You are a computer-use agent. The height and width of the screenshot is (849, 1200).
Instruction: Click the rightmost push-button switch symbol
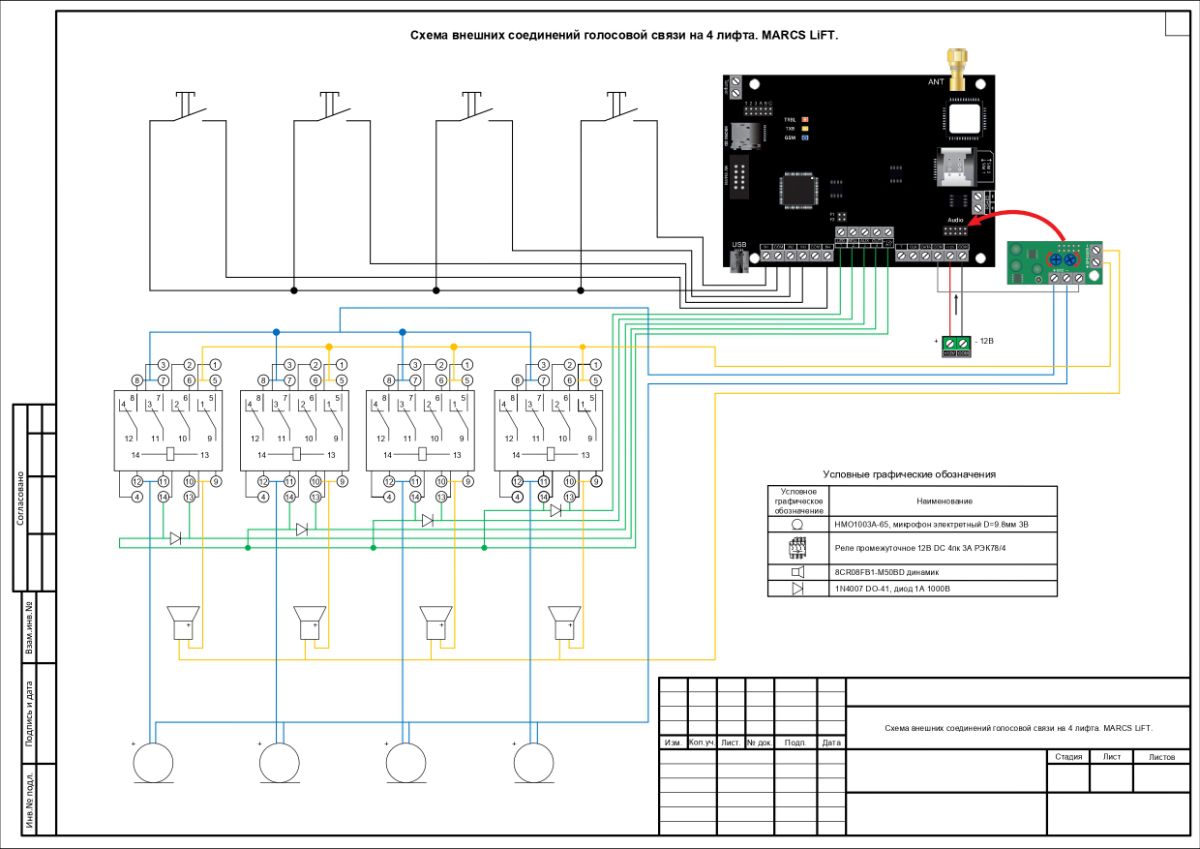617,107
